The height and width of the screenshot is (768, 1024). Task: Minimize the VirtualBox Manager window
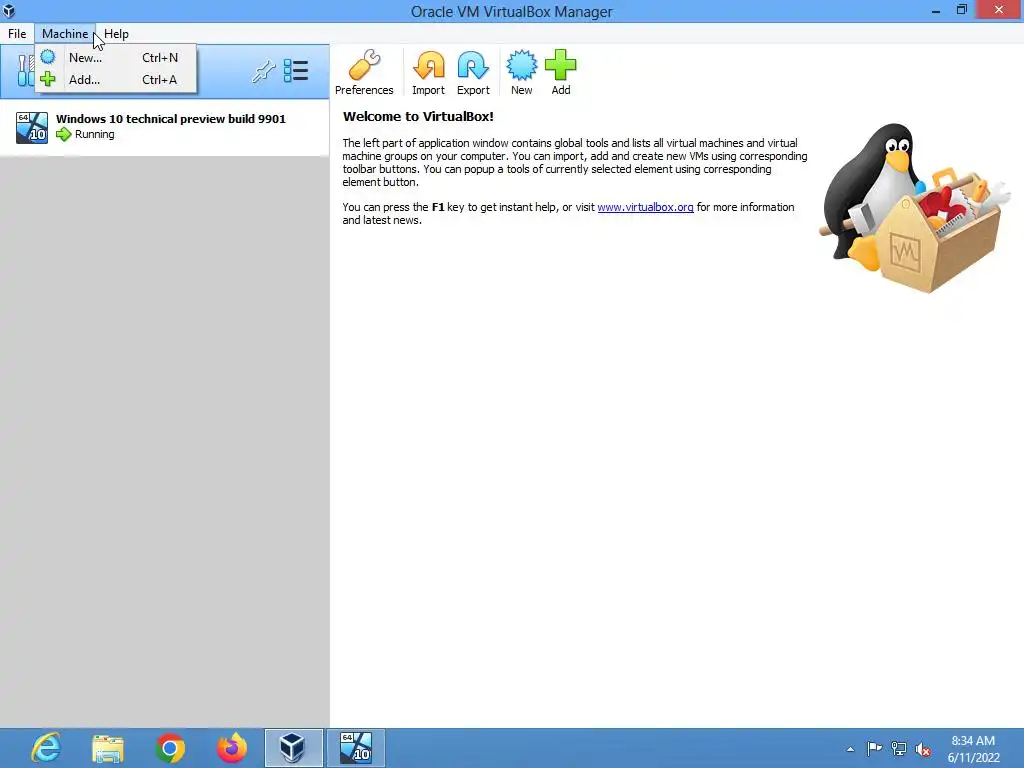(x=935, y=10)
